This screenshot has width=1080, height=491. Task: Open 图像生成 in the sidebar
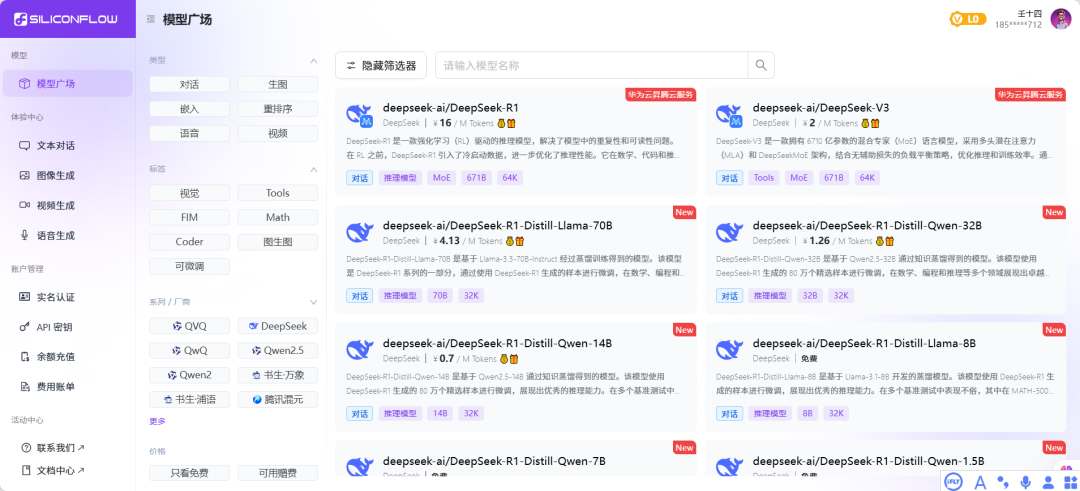tap(68, 175)
